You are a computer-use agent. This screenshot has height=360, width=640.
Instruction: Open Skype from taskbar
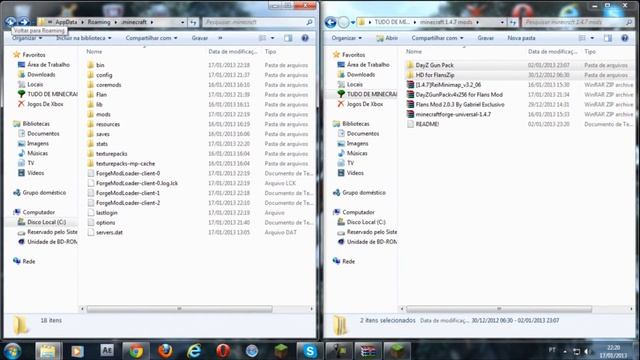[310, 351]
